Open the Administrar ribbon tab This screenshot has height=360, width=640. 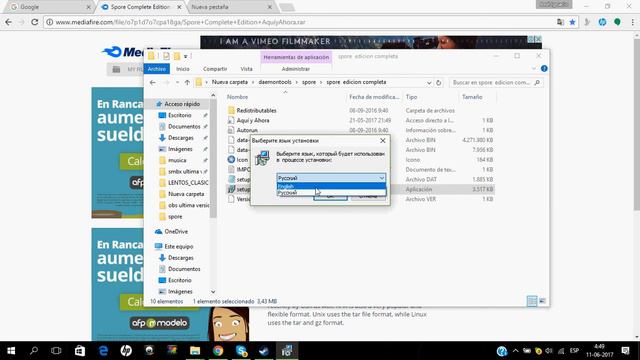click(296, 69)
